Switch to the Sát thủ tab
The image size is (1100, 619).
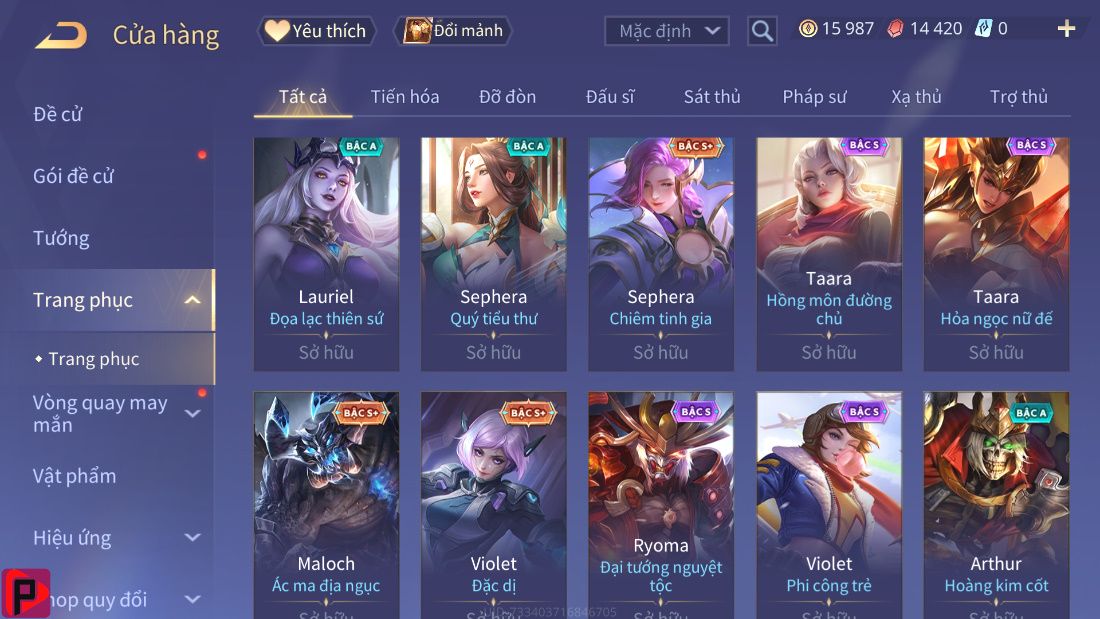click(712, 97)
